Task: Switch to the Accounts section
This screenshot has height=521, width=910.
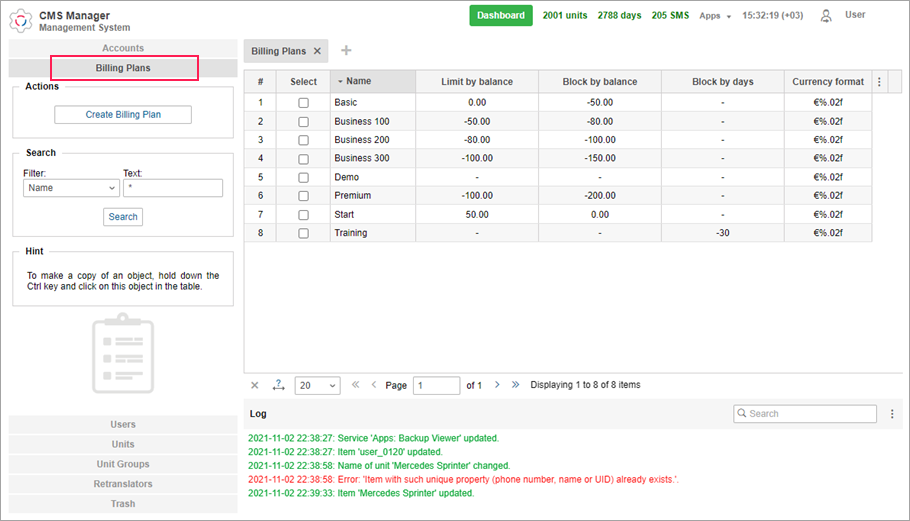Action: click(x=123, y=48)
